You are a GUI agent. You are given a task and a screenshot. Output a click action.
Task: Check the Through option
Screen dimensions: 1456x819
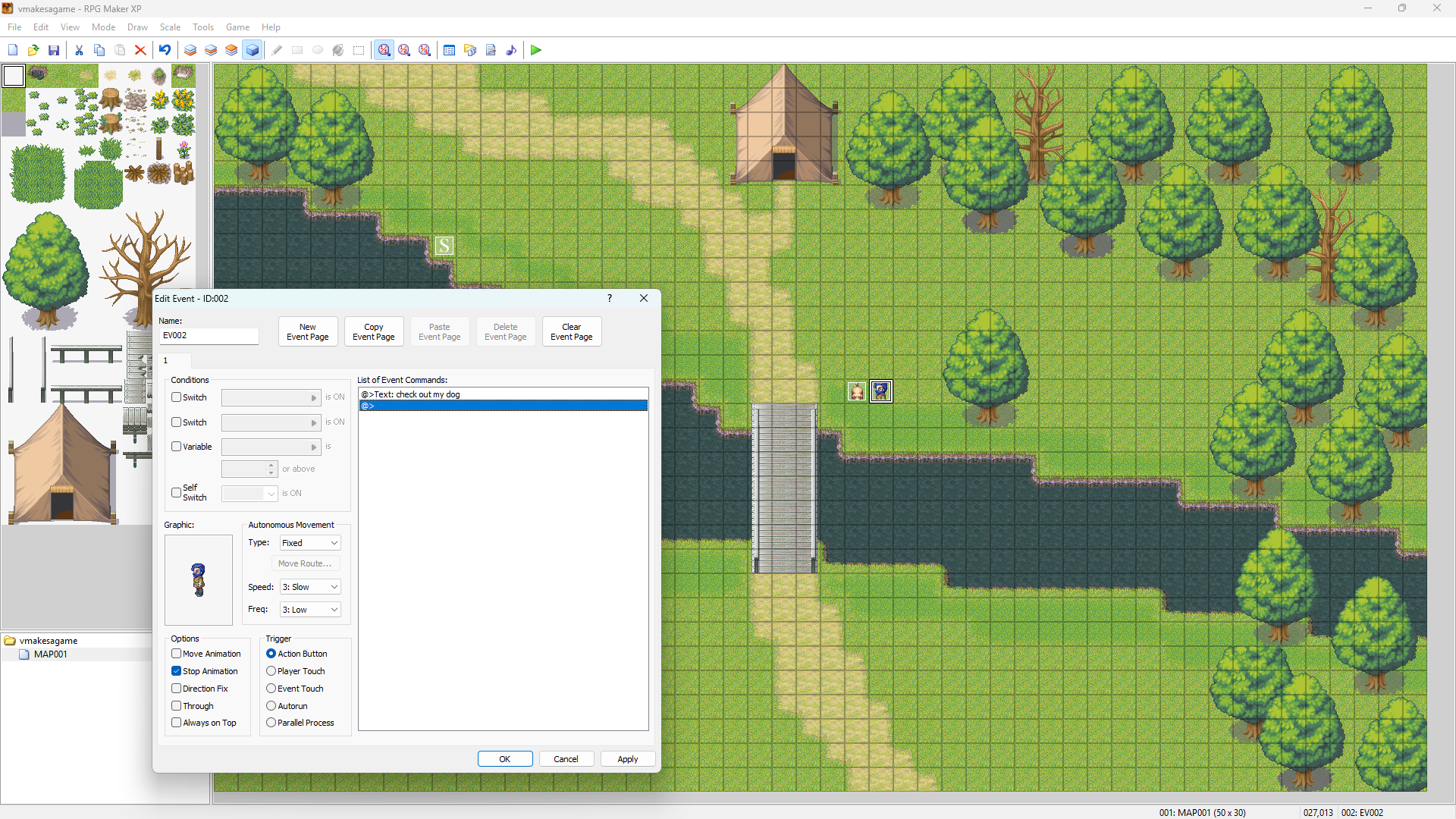point(176,706)
